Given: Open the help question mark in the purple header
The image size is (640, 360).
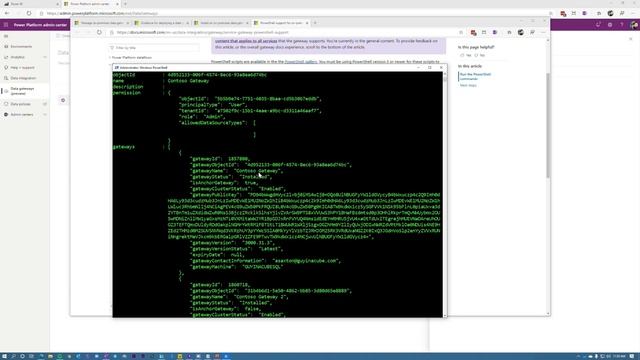Looking at the screenshot, I should click(x=622, y=25).
